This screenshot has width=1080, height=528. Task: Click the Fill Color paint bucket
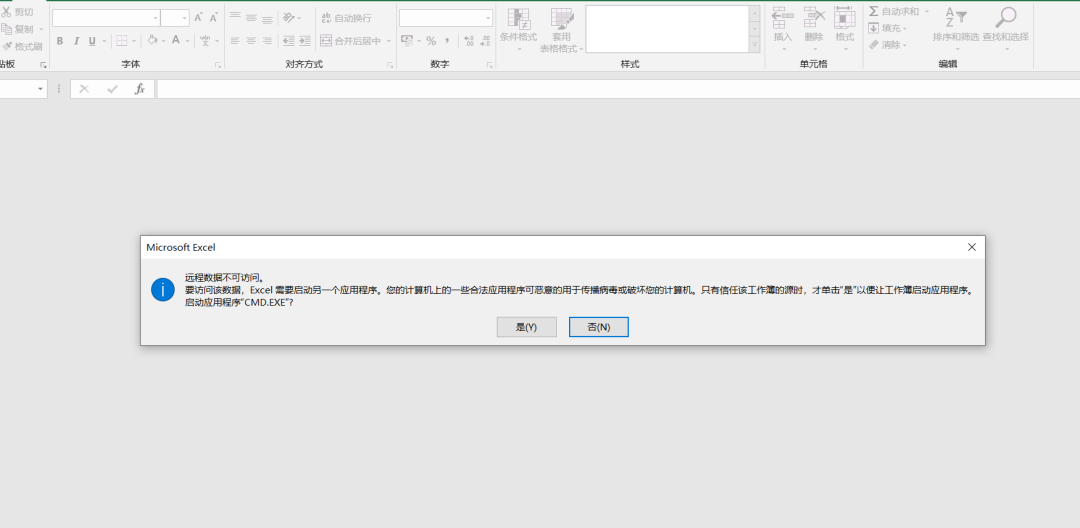click(x=153, y=41)
